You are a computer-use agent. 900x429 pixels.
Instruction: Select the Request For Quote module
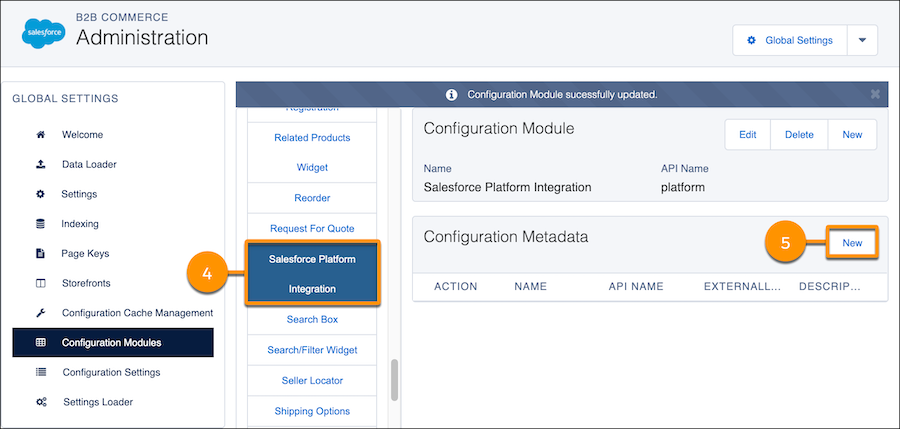312,229
